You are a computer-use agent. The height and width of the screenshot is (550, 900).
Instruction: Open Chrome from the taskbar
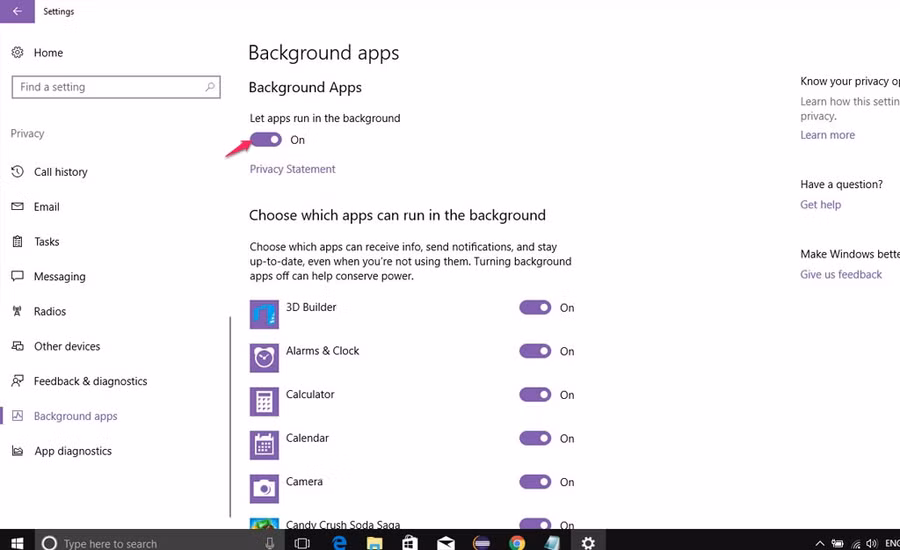517,543
